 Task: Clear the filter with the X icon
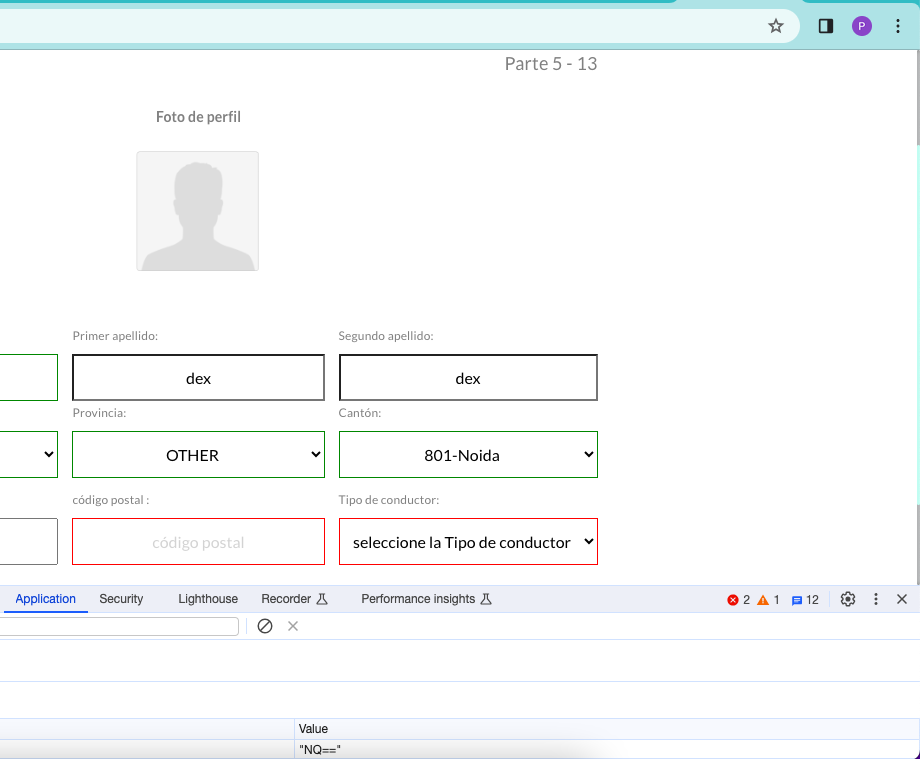click(x=293, y=626)
